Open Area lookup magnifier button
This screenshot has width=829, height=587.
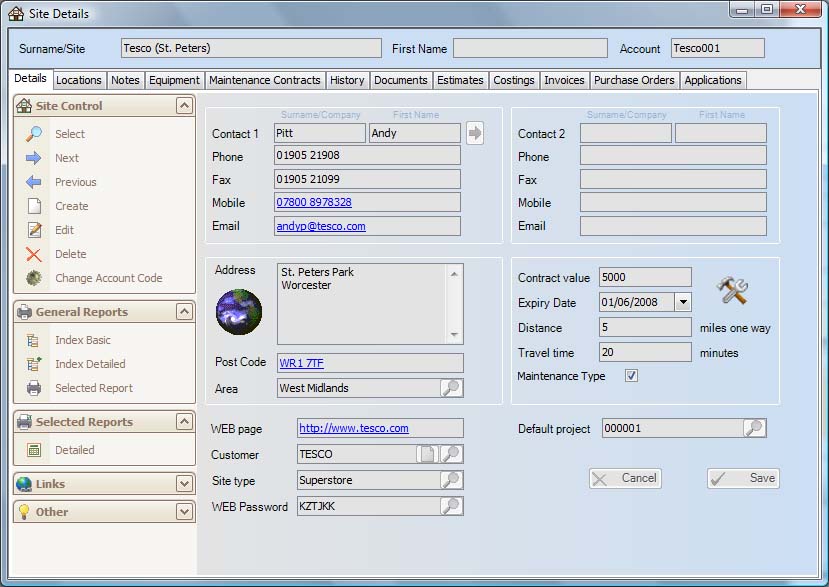coord(451,388)
